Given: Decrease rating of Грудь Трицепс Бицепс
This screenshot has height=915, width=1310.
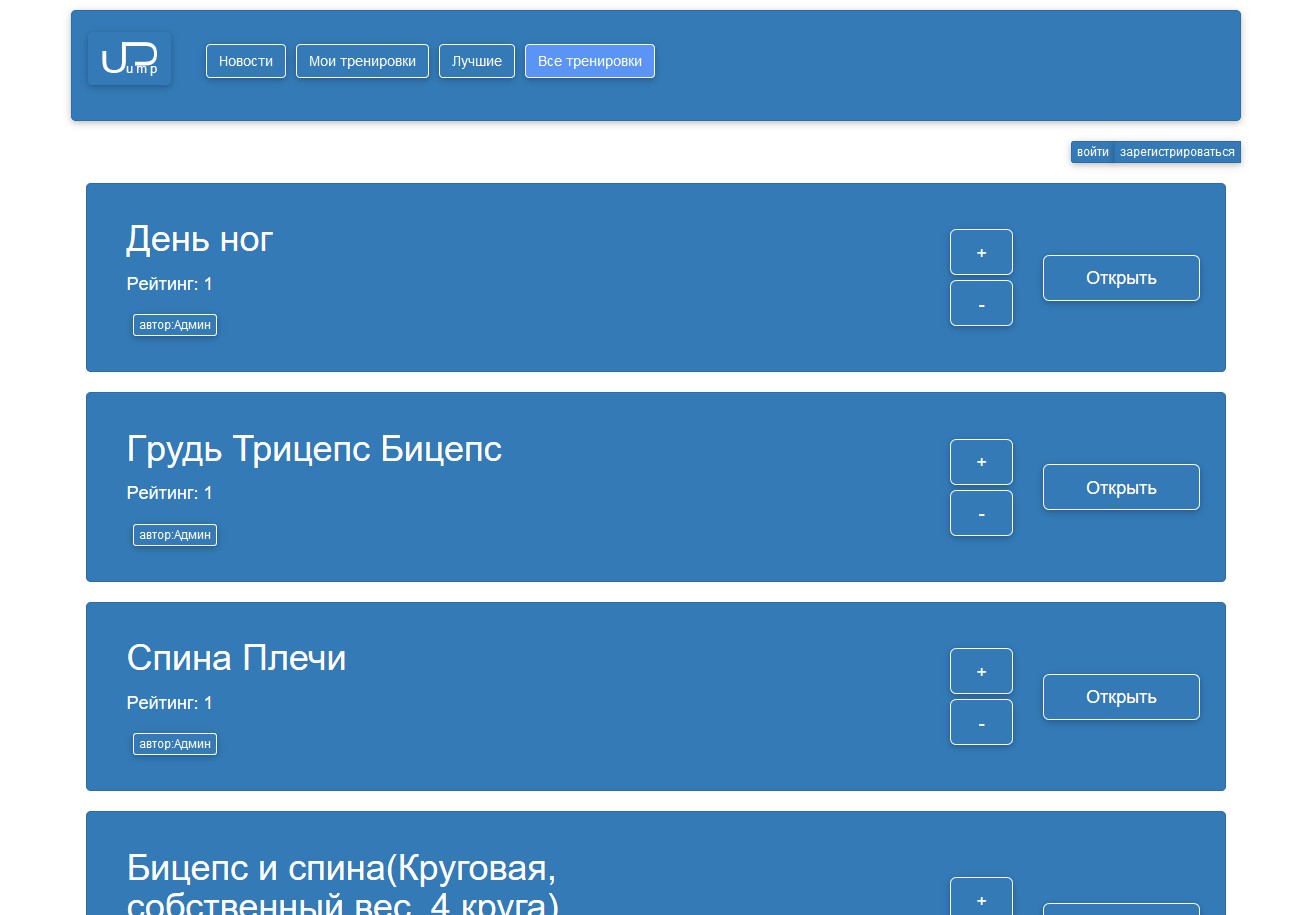Looking at the screenshot, I should 981,513.
